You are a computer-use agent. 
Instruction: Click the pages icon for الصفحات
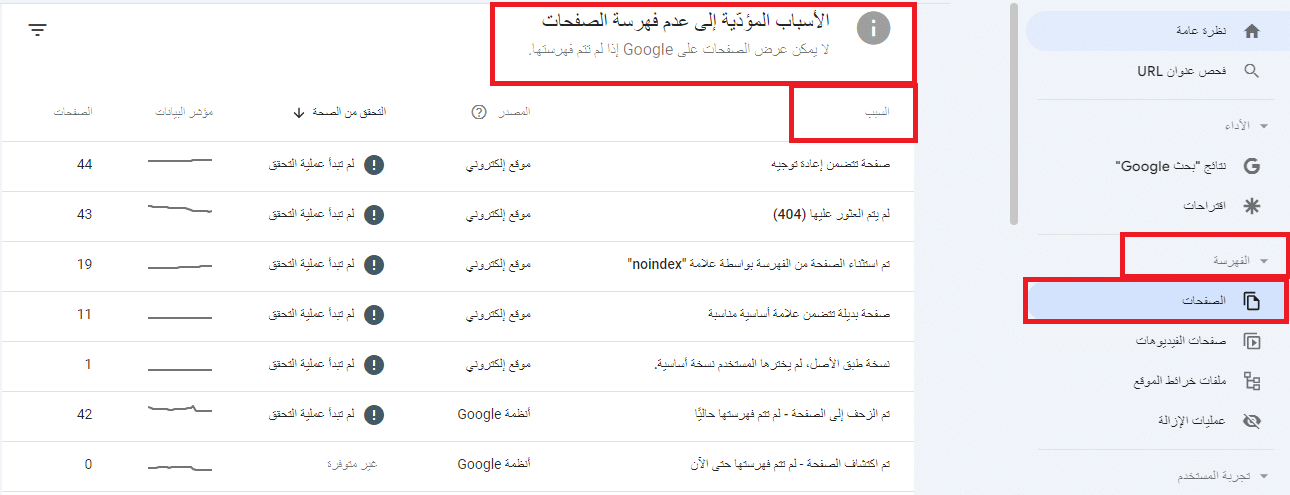1251,301
